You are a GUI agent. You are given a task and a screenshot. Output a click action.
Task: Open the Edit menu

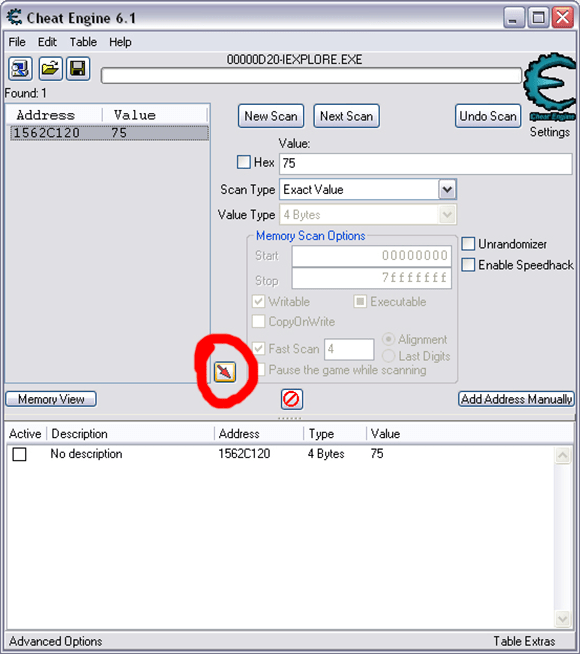47,42
